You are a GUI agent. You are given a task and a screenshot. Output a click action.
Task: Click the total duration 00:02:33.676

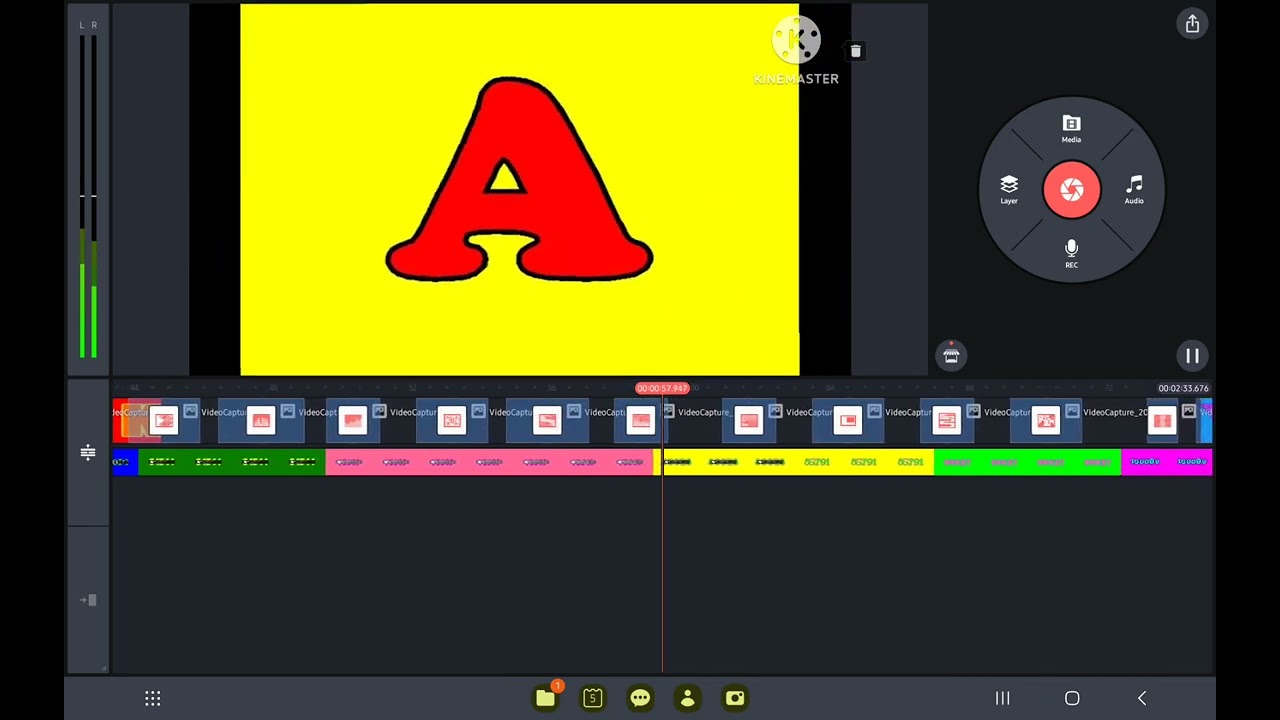pos(1183,388)
